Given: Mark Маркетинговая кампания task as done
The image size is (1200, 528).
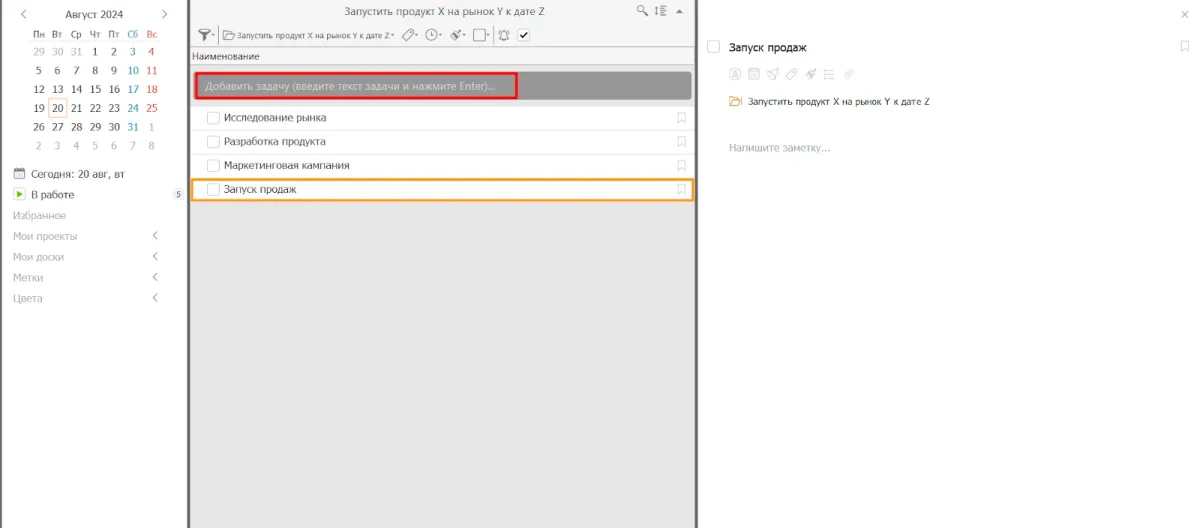Looking at the screenshot, I should pyautogui.click(x=213, y=166).
